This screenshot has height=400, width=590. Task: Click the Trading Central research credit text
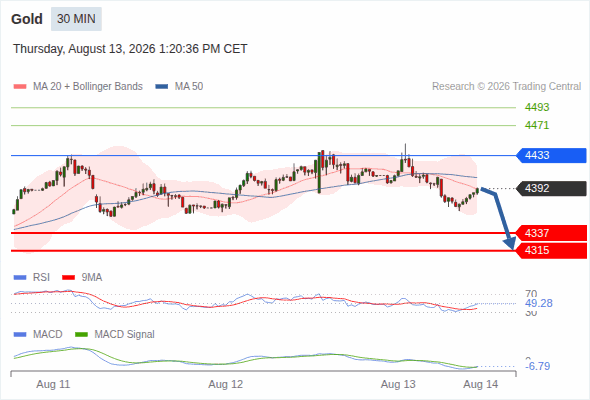pyautogui.click(x=506, y=87)
